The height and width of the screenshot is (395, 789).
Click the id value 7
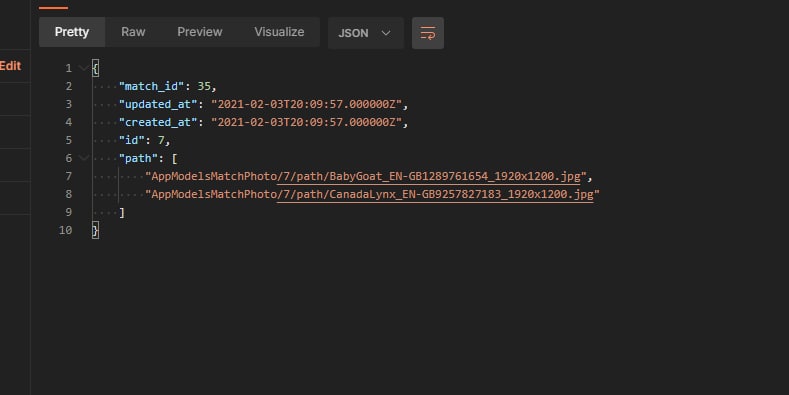click(x=161, y=140)
